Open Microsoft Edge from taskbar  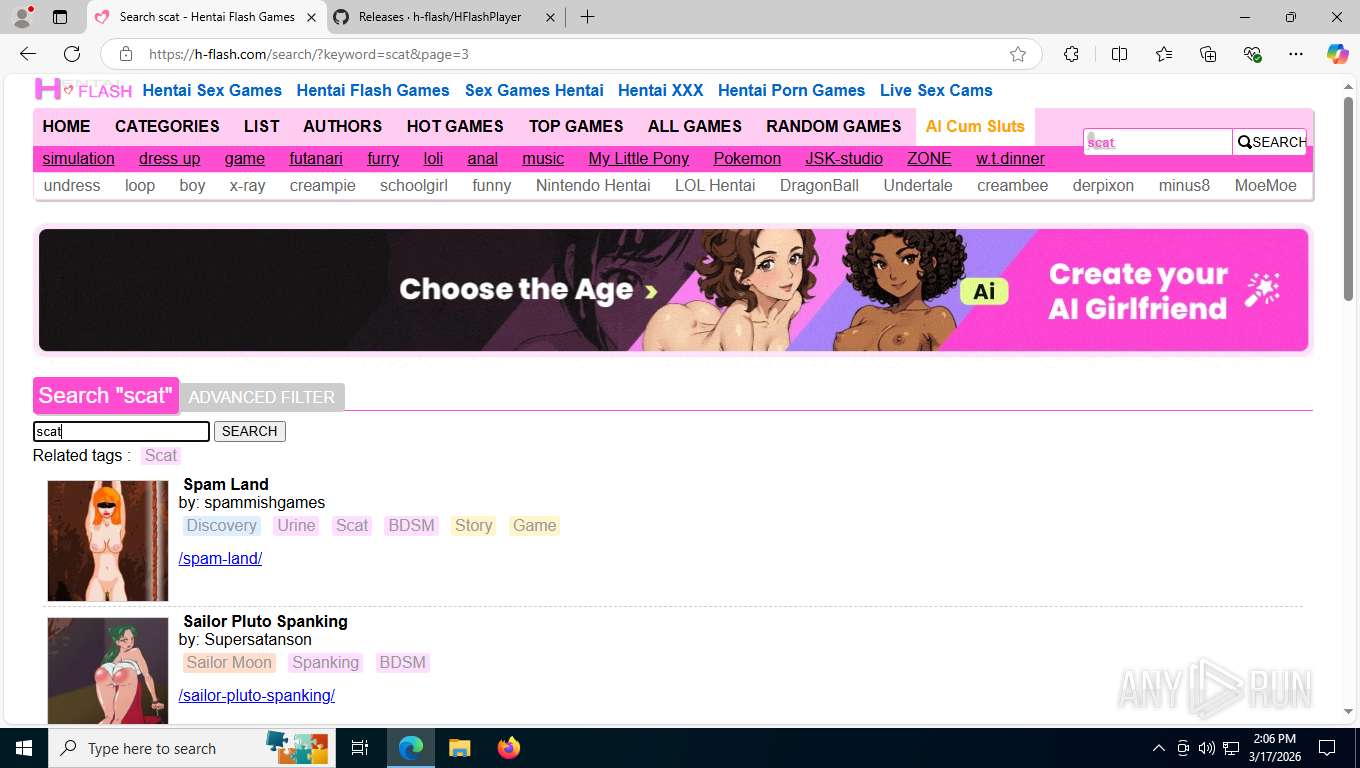pos(411,748)
